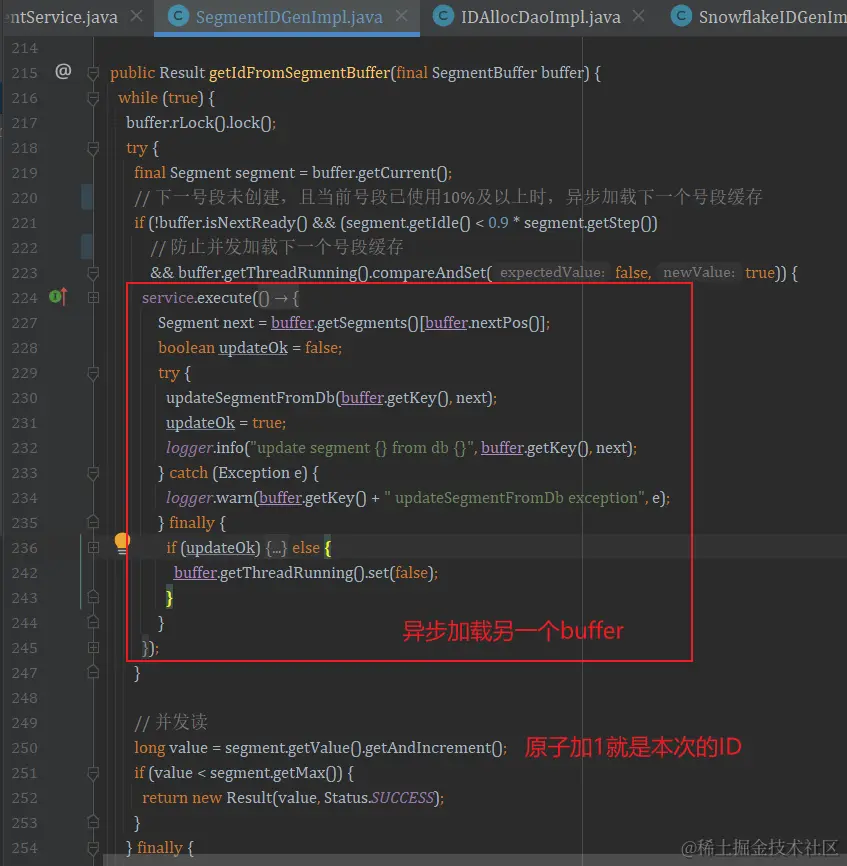
Task: Close the IDAllocDaoImpl.java tab
Action: tap(638, 17)
